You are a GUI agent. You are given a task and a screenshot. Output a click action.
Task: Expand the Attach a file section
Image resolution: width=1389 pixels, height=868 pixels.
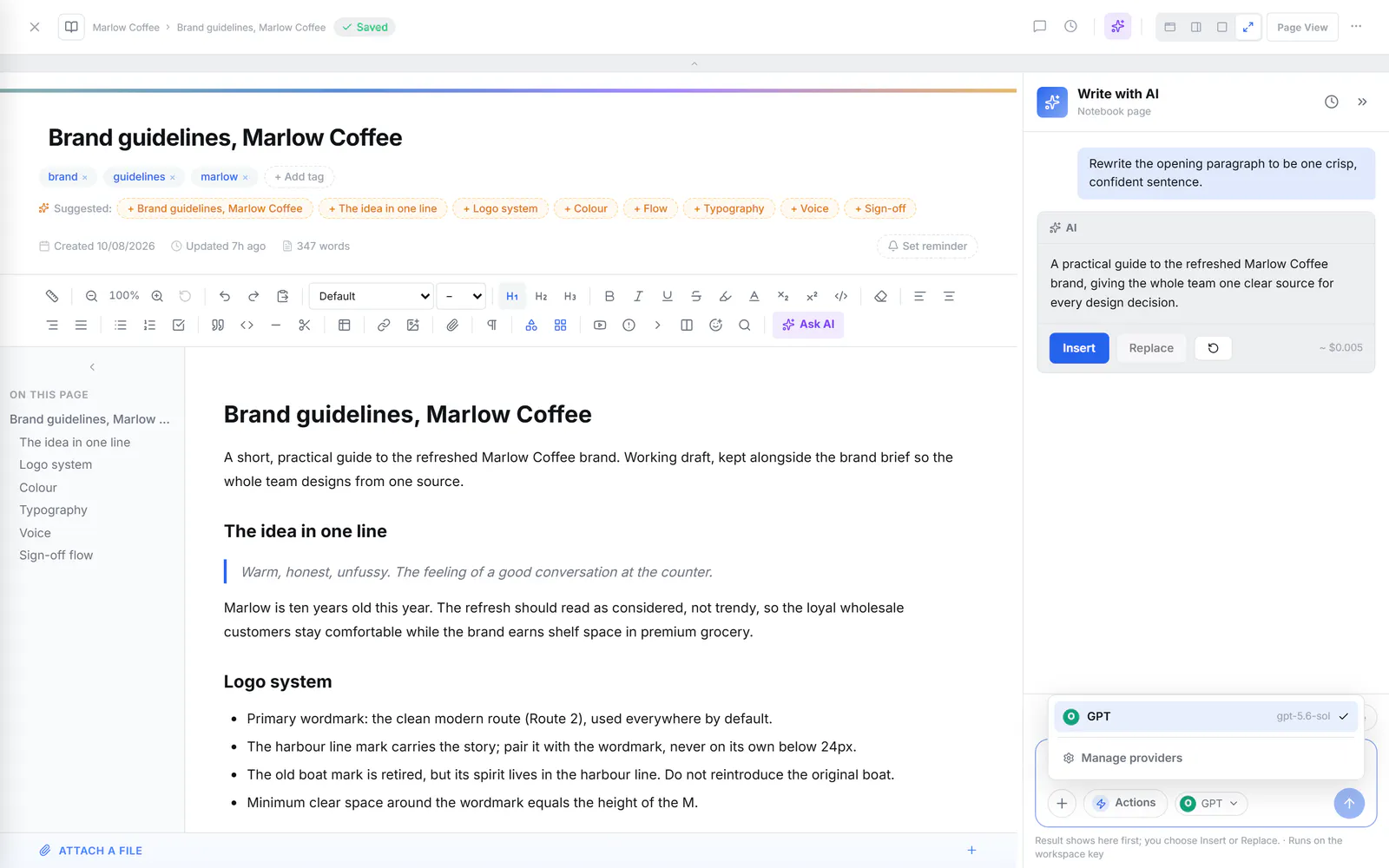[x=971, y=851]
